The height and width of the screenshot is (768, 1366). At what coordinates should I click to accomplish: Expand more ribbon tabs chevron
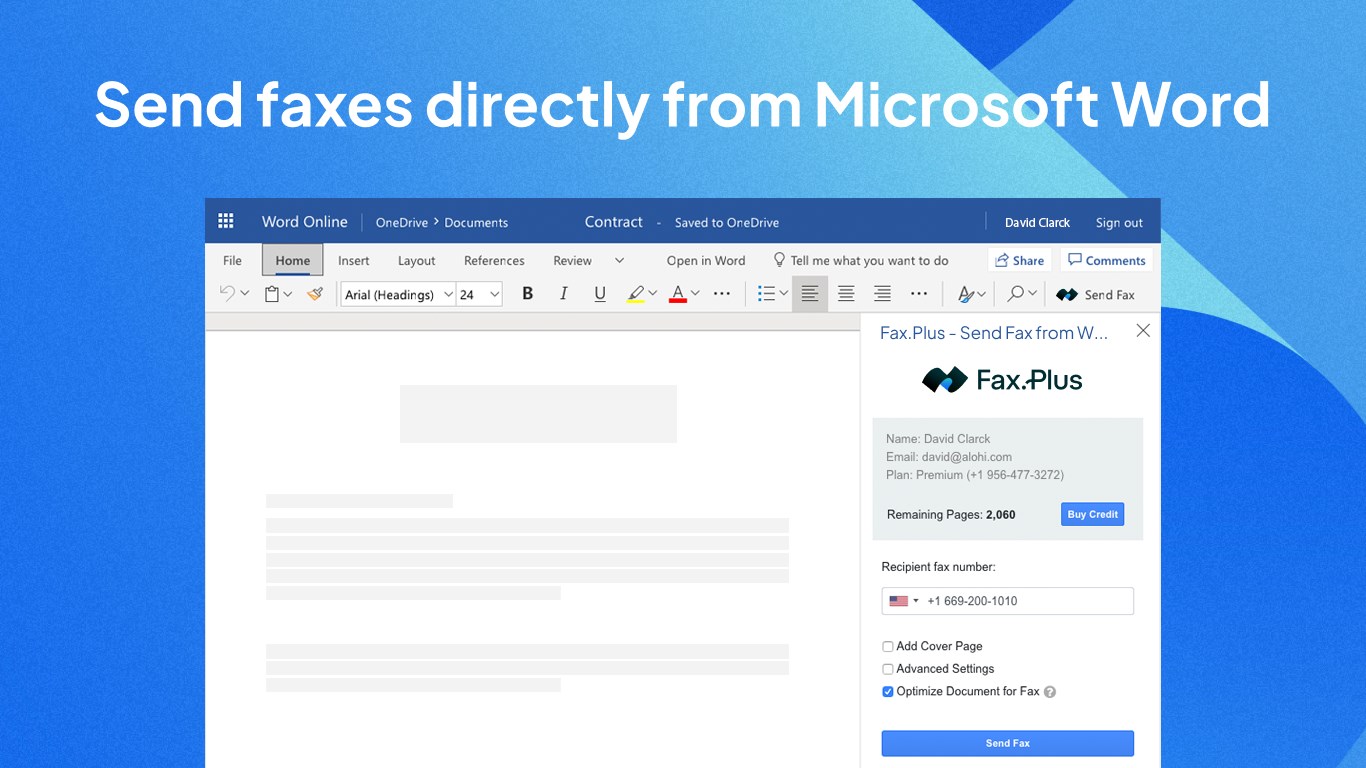(620, 260)
